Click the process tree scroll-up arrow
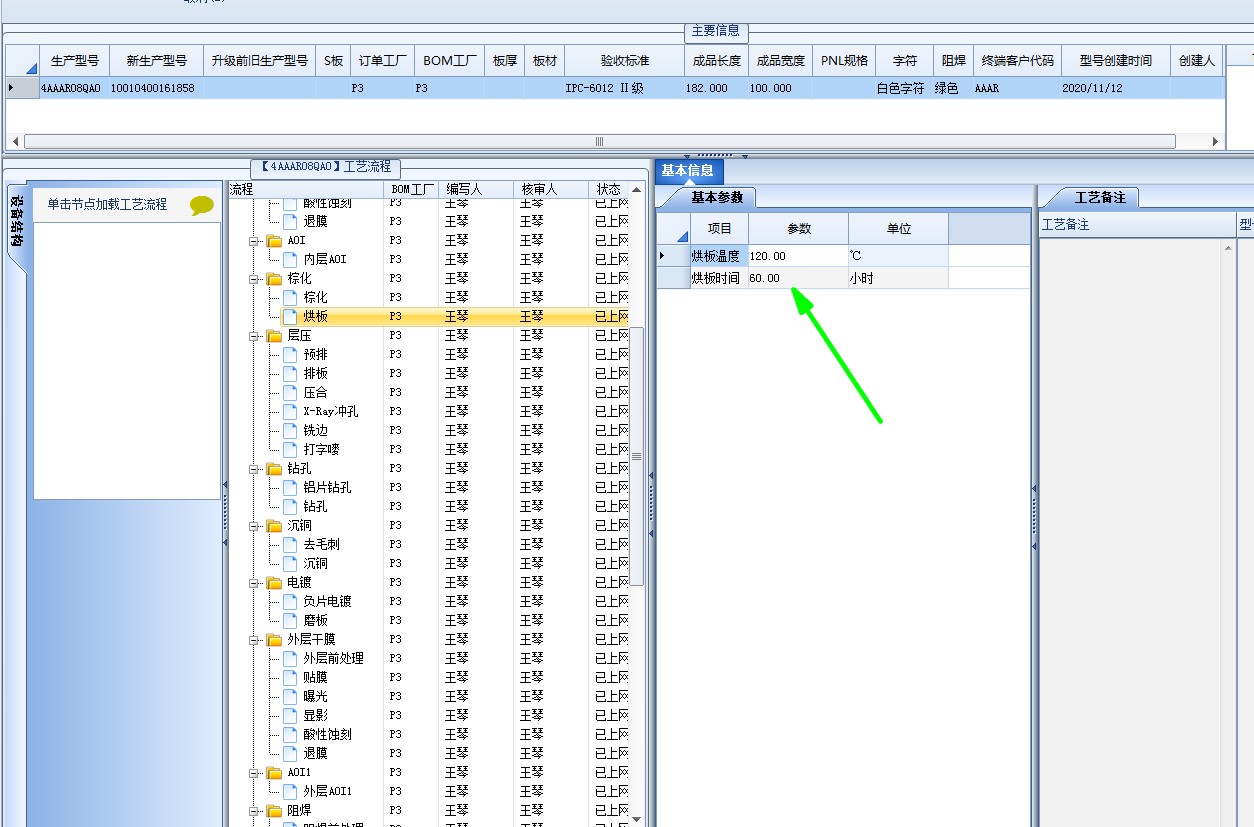The height and width of the screenshot is (827, 1254). 636,189
